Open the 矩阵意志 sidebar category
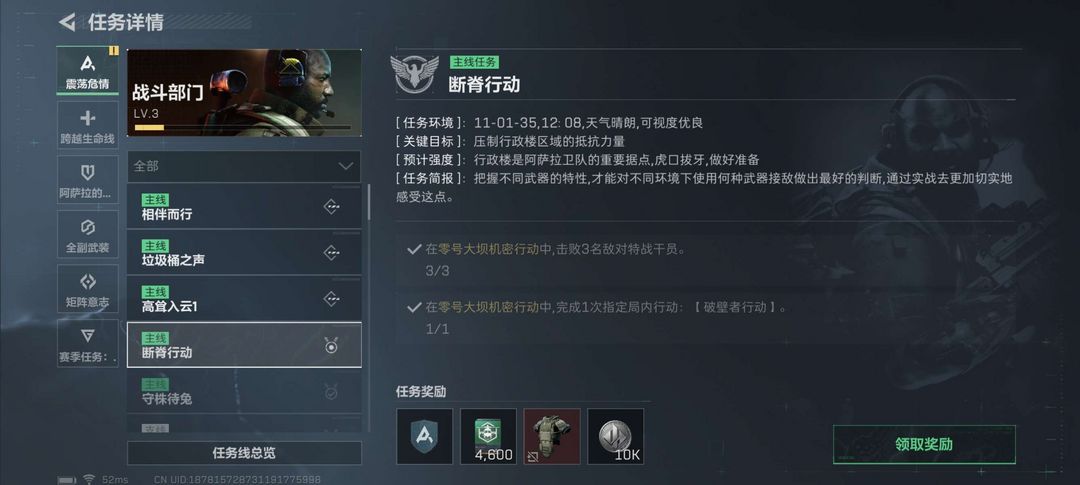1080x485 pixels. 87,288
